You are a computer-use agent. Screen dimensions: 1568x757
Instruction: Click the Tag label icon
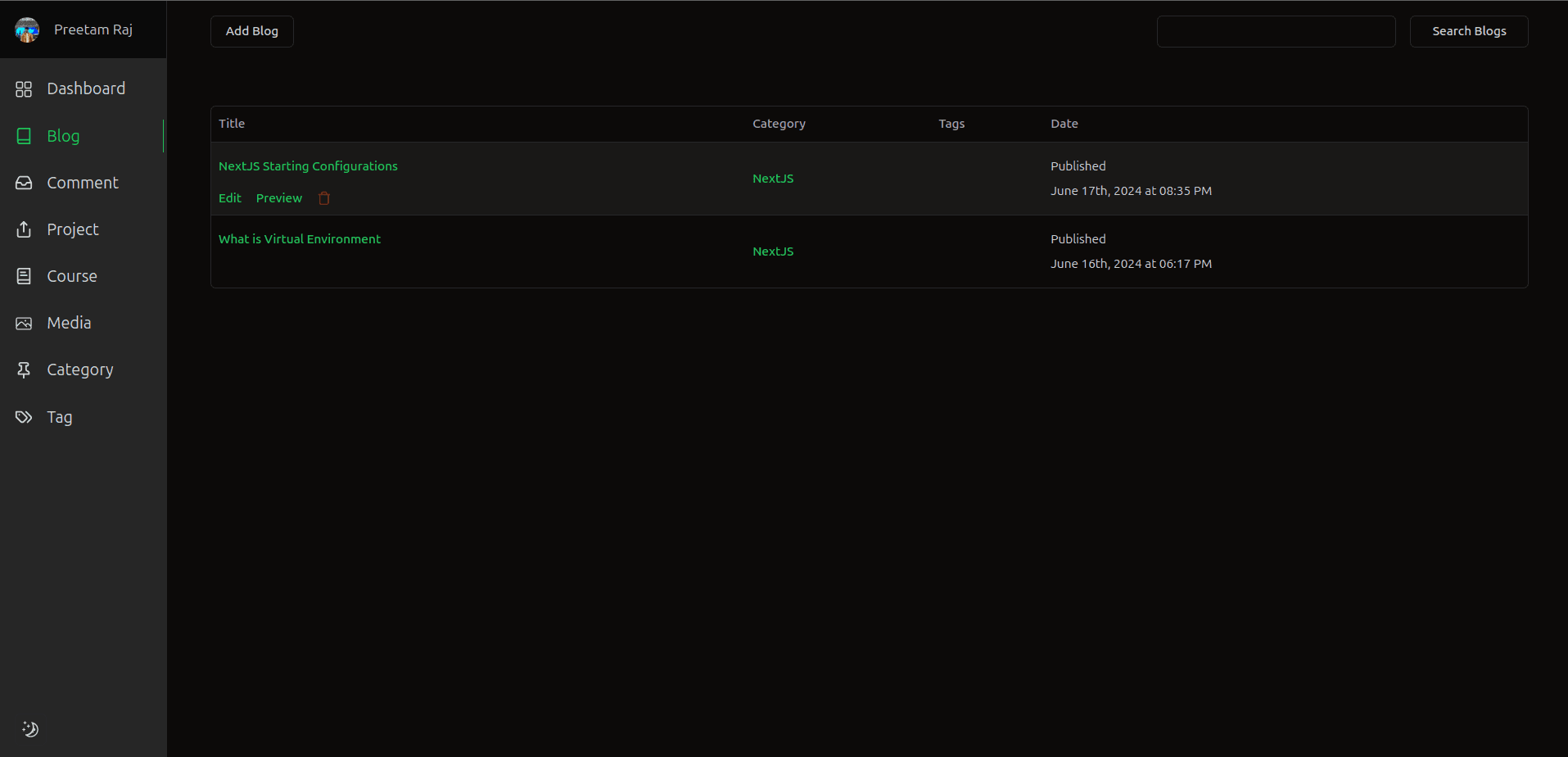pos(24,417)
